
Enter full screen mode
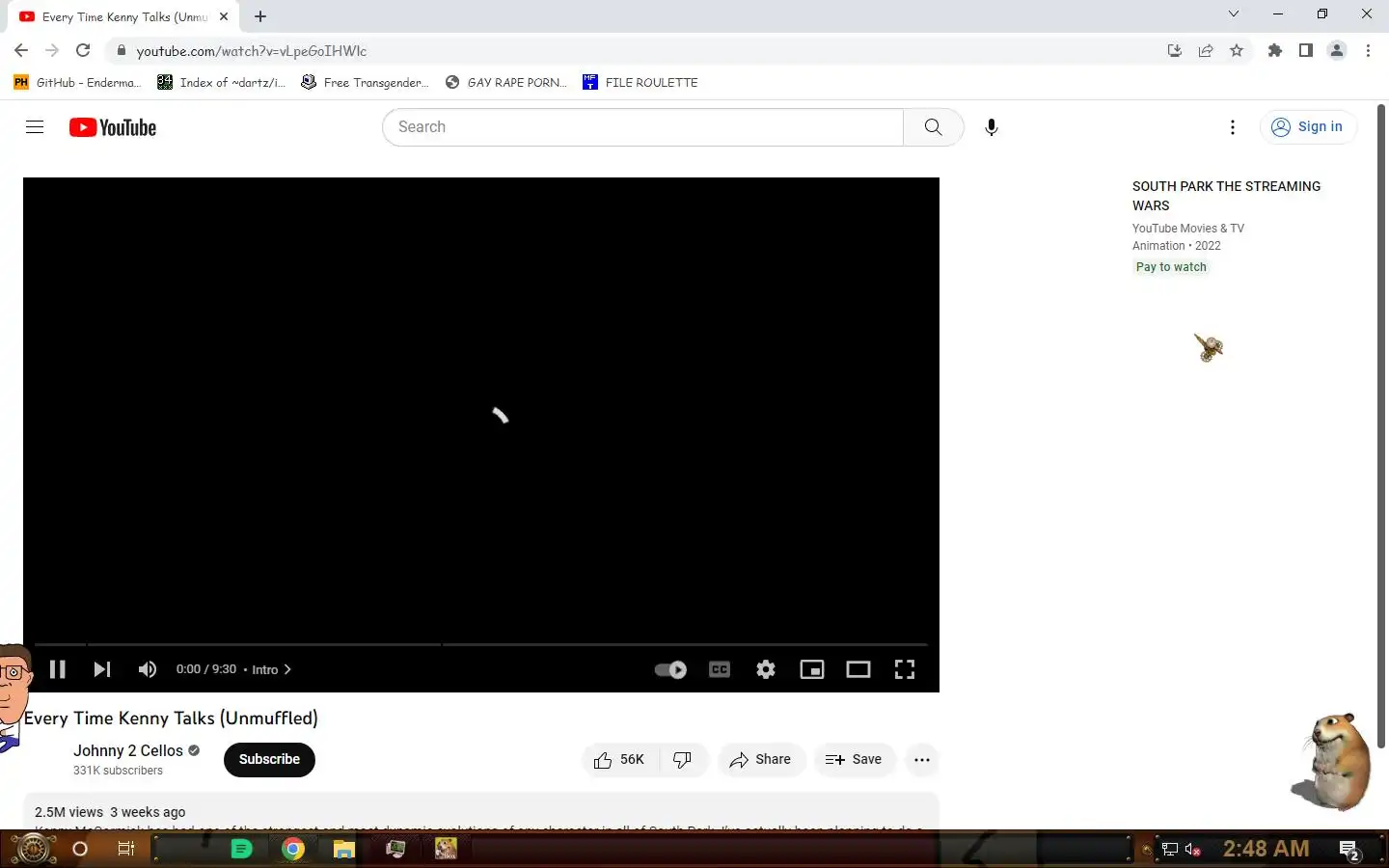tap(905, 669)
